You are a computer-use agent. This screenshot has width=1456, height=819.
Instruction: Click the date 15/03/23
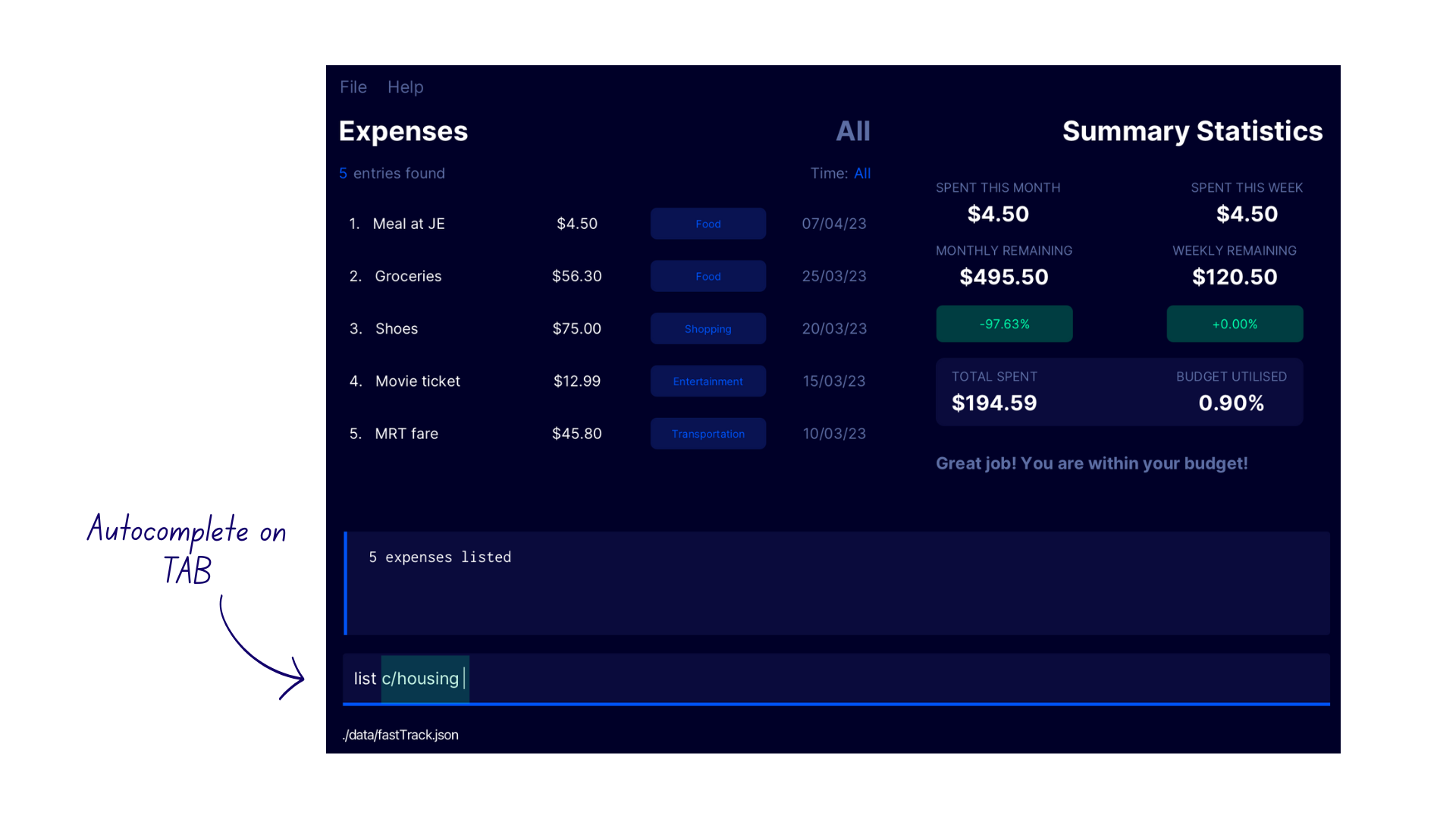click(834, 381)
